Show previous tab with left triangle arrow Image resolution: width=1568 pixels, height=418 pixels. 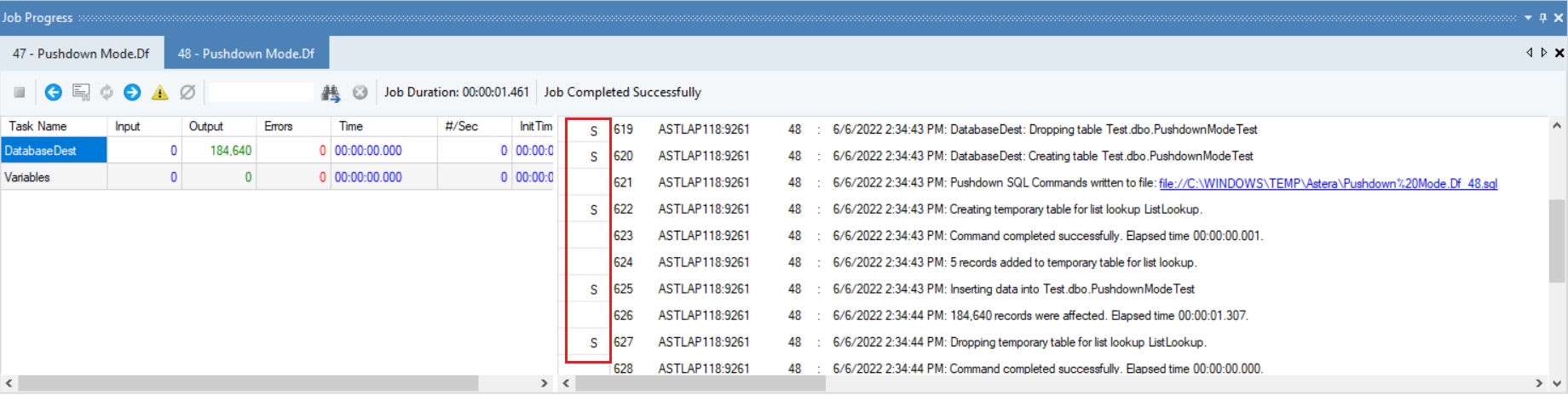point(1530,53)
